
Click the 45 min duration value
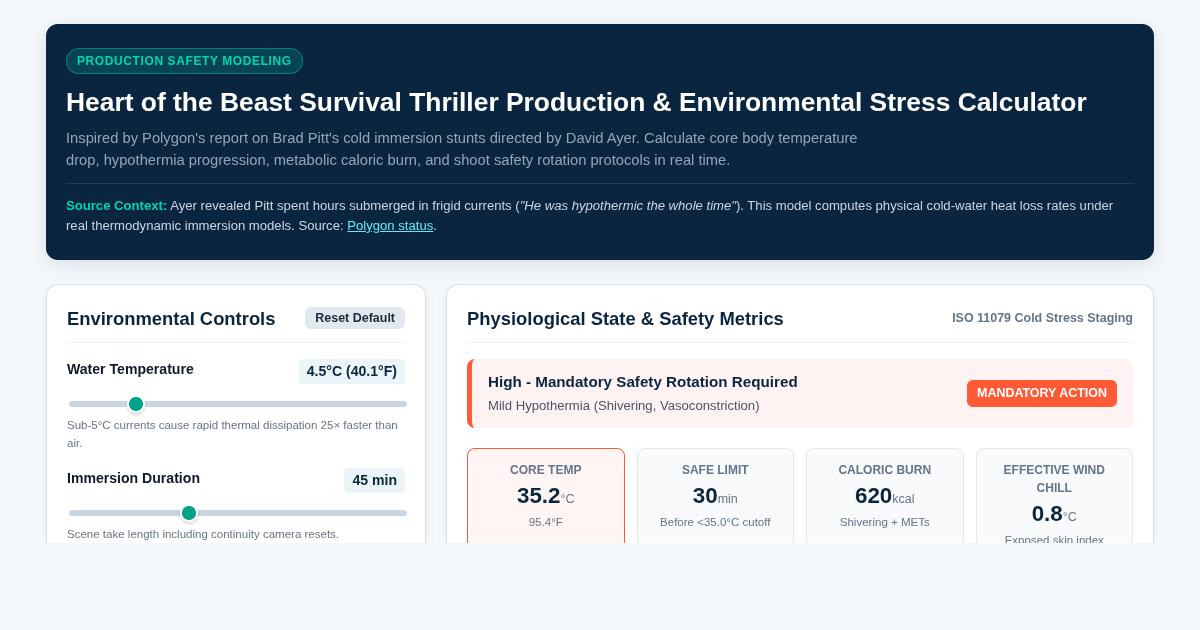point(374,480)
